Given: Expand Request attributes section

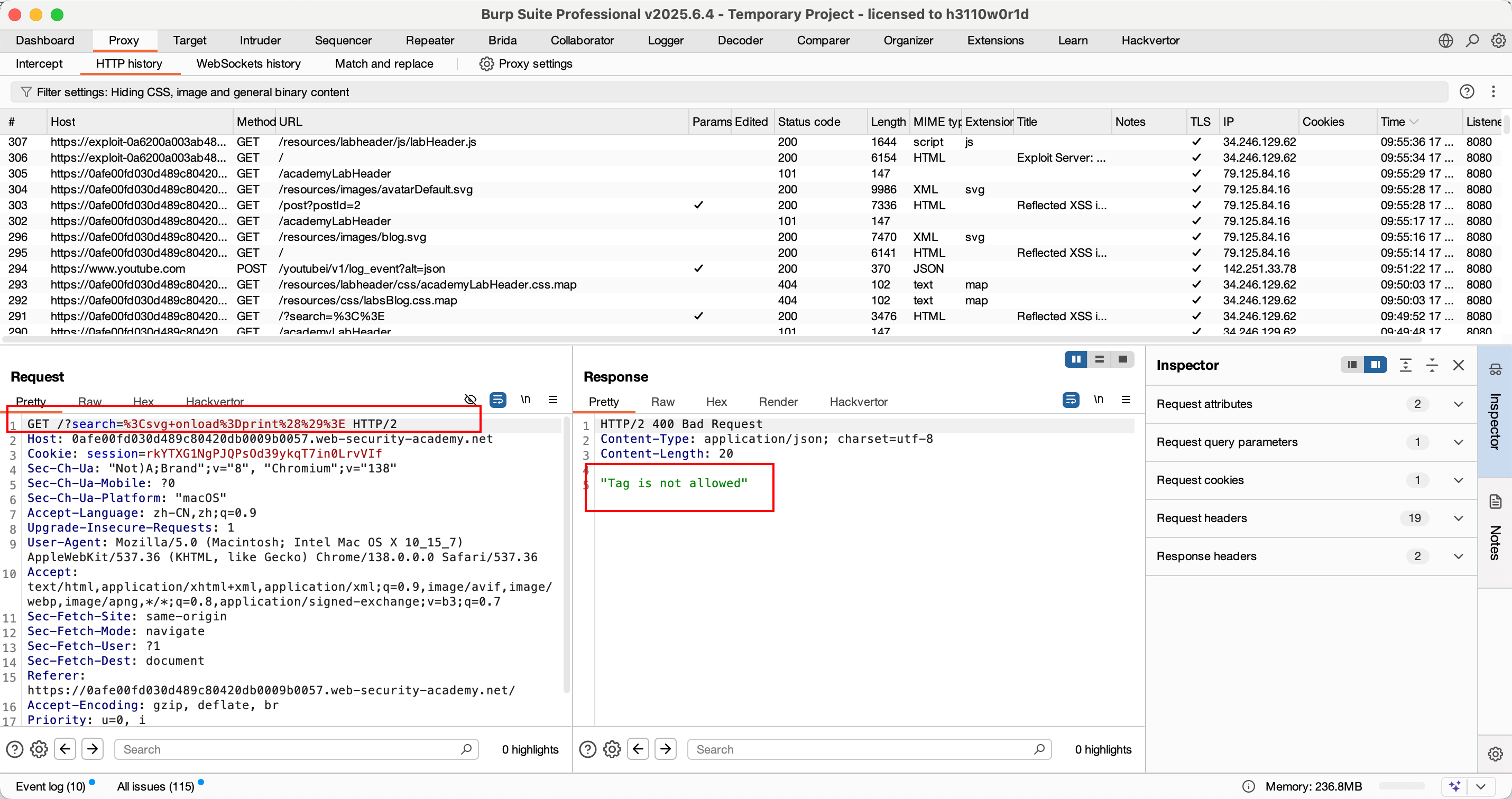Looking at the screenshot, I should click(1459, 404).
